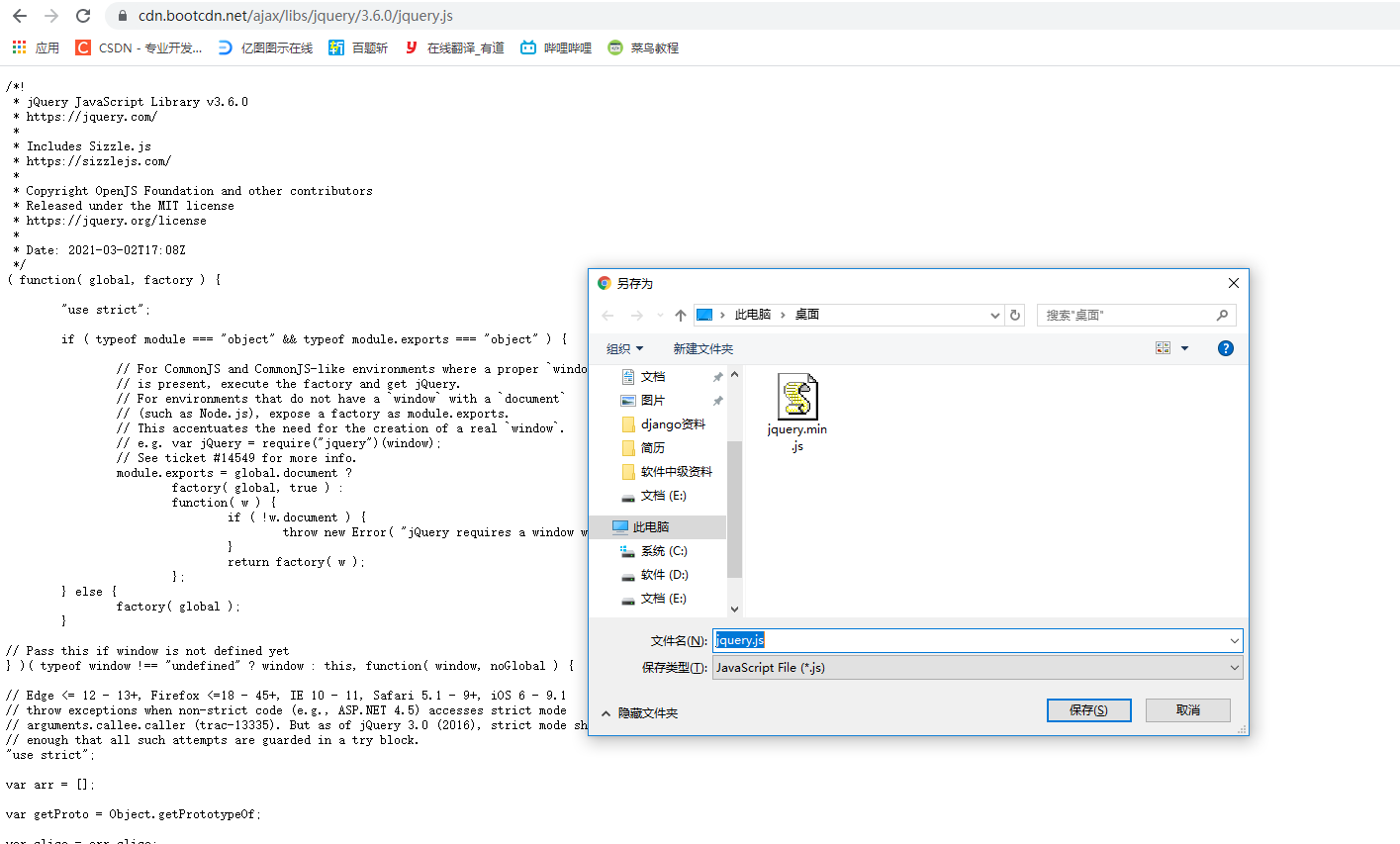Click the padlock icon in the address bar
1400x844 pixels.
pyautogui.click(x=121, y=16)
